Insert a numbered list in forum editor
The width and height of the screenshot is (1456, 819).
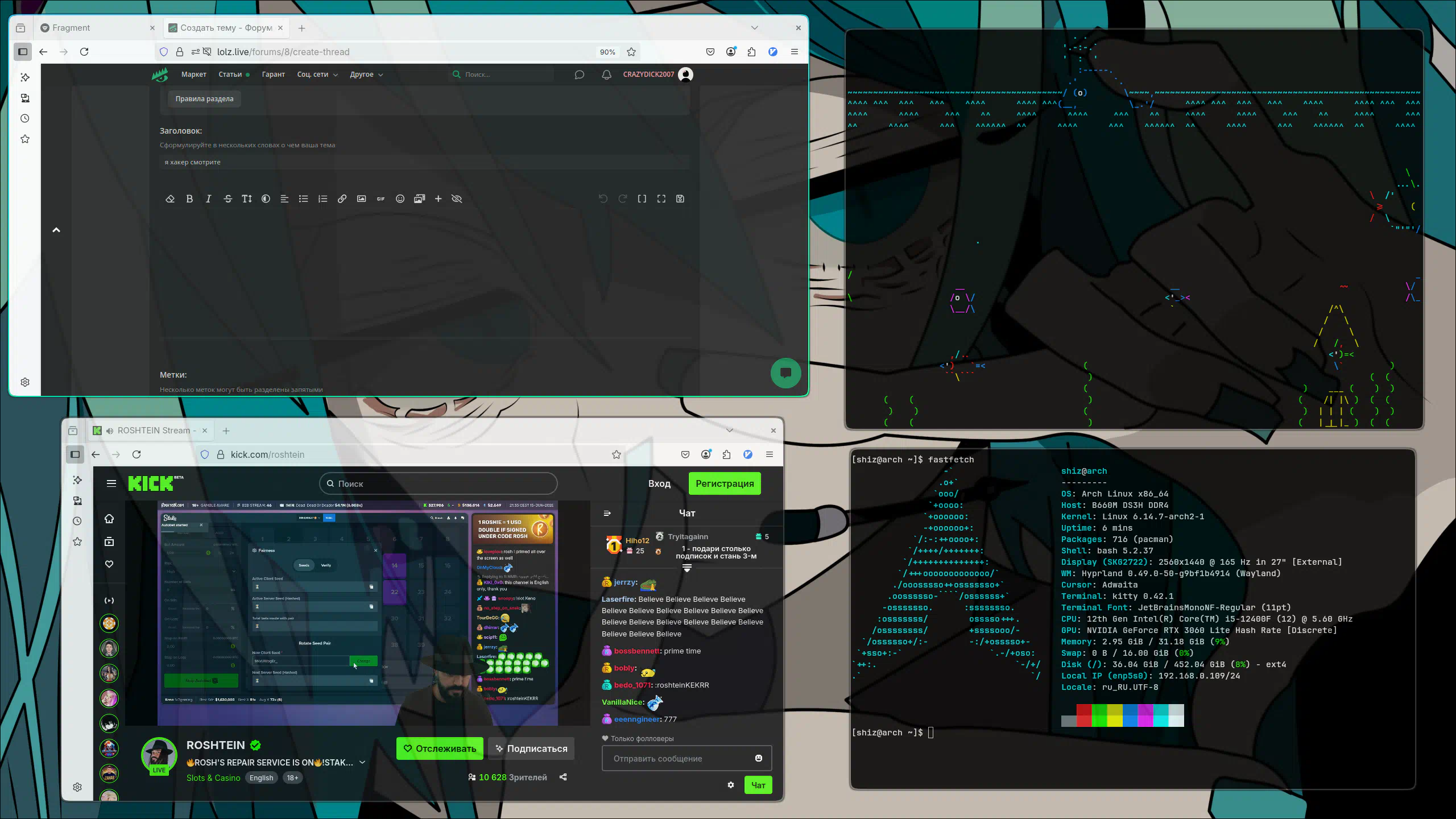click(323, 198)
